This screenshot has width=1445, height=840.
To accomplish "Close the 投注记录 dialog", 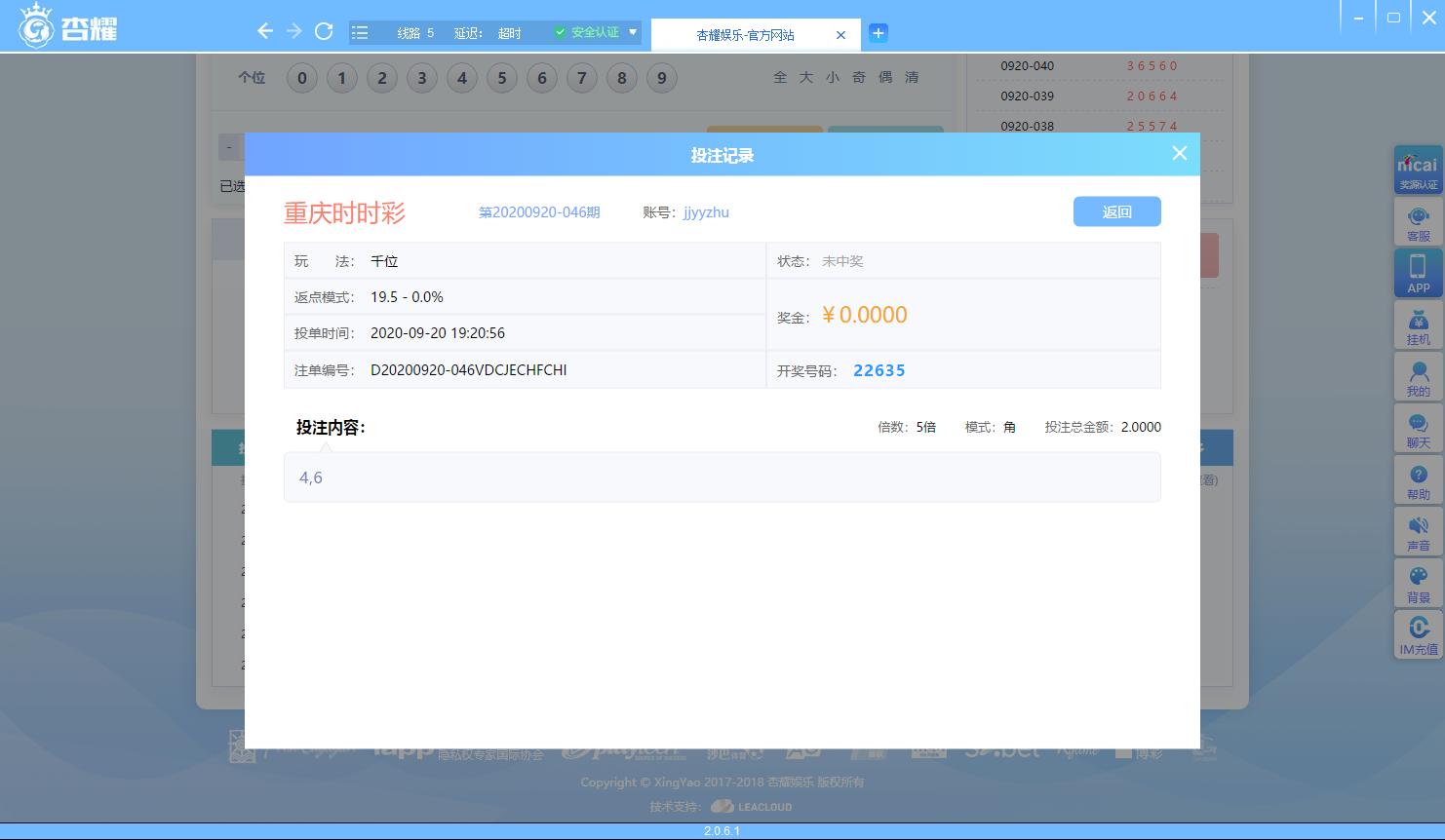I will (x=1179, y=153).
